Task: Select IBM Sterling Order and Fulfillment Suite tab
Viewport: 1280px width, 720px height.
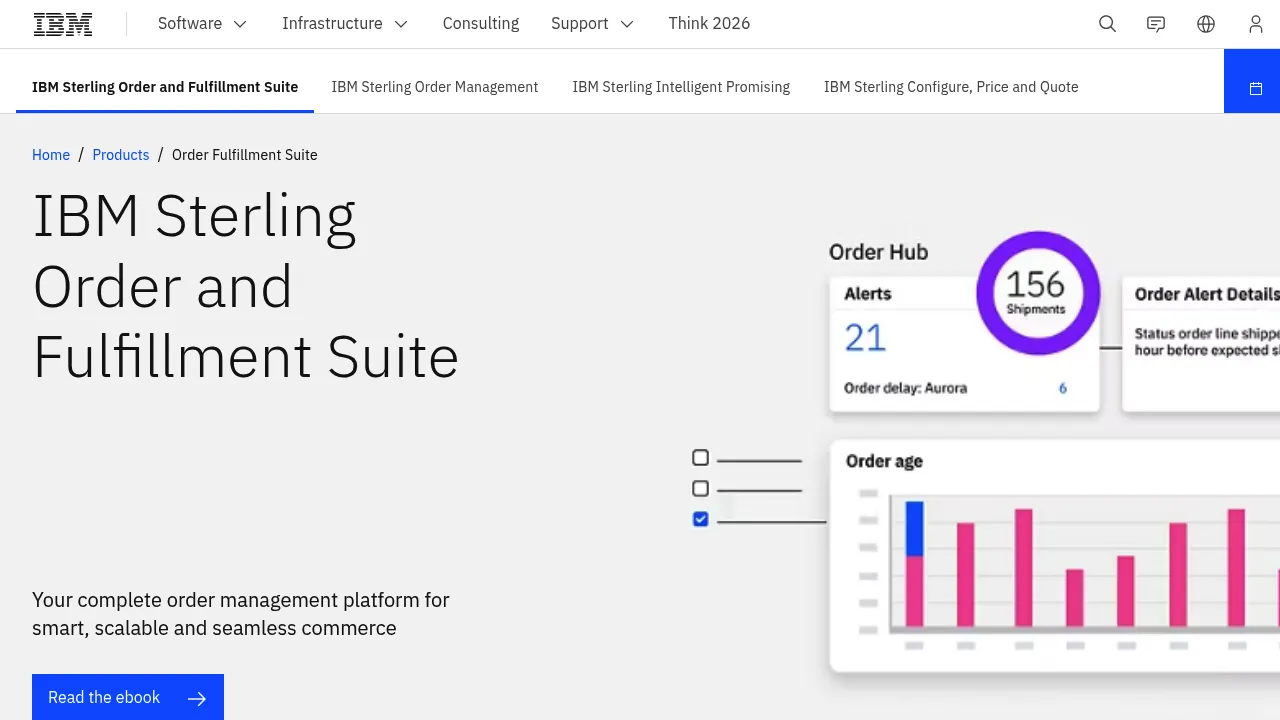Action: (x=165, y=87)
